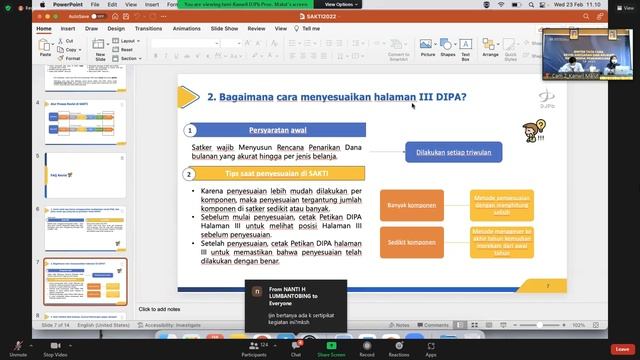The image size is (640, 360).
Task: Switch to the Design ribbon tab
Action: (116, 29)
